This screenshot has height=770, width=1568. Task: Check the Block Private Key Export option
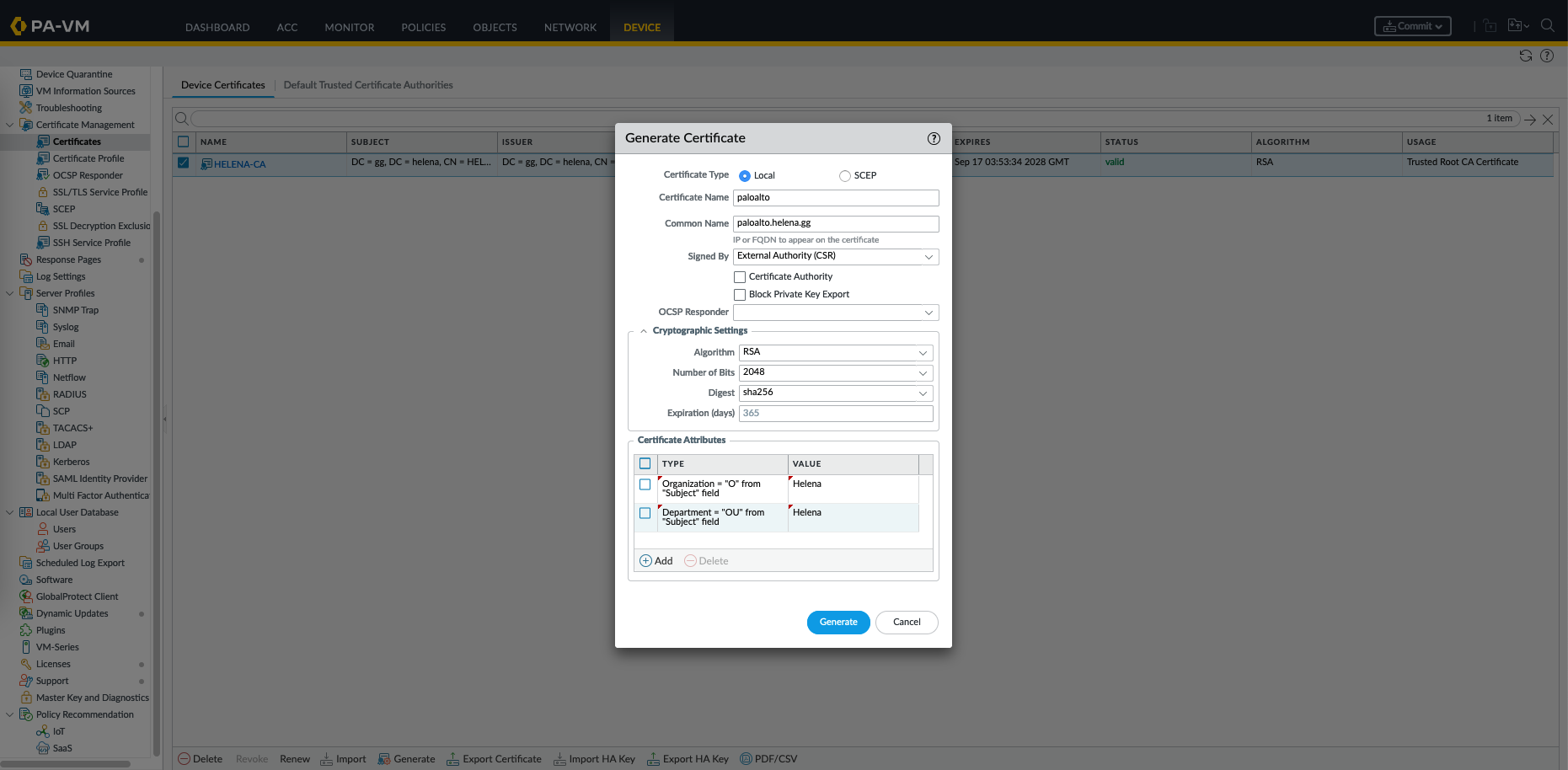click(740, 295)
